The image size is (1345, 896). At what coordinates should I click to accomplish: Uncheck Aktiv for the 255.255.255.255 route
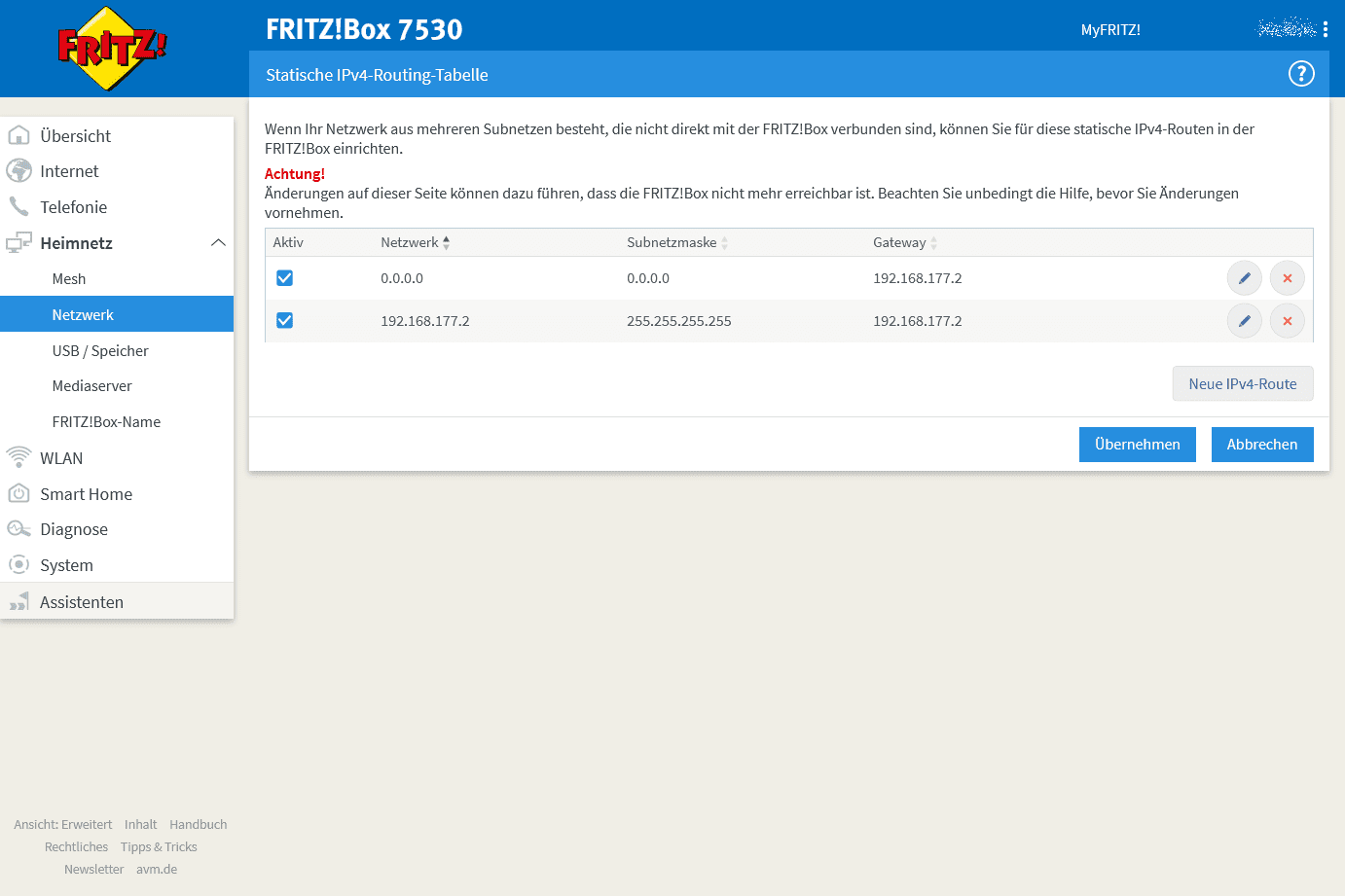284,321
